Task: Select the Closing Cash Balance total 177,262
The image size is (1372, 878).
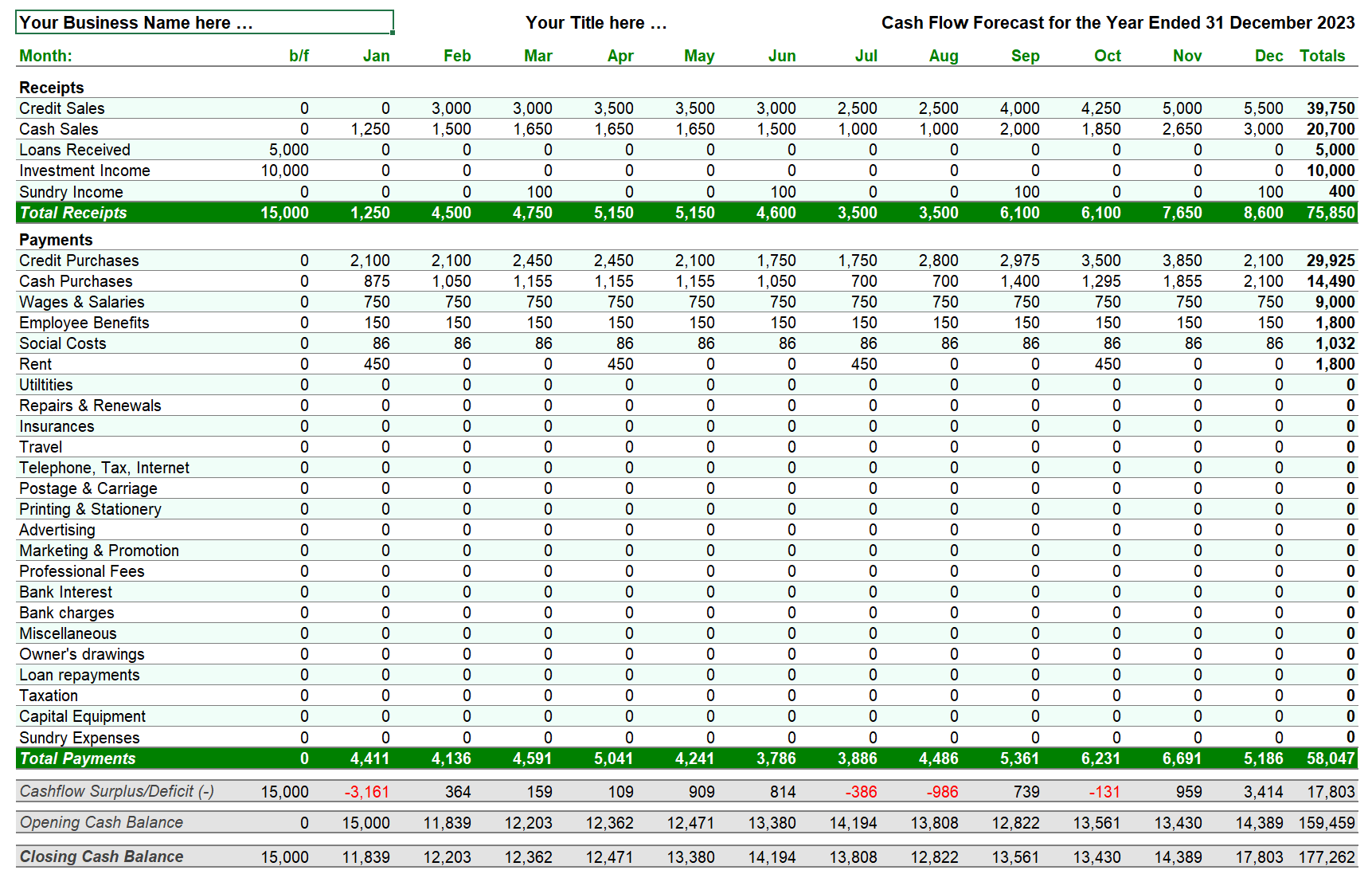Action: click(1326, 857)
